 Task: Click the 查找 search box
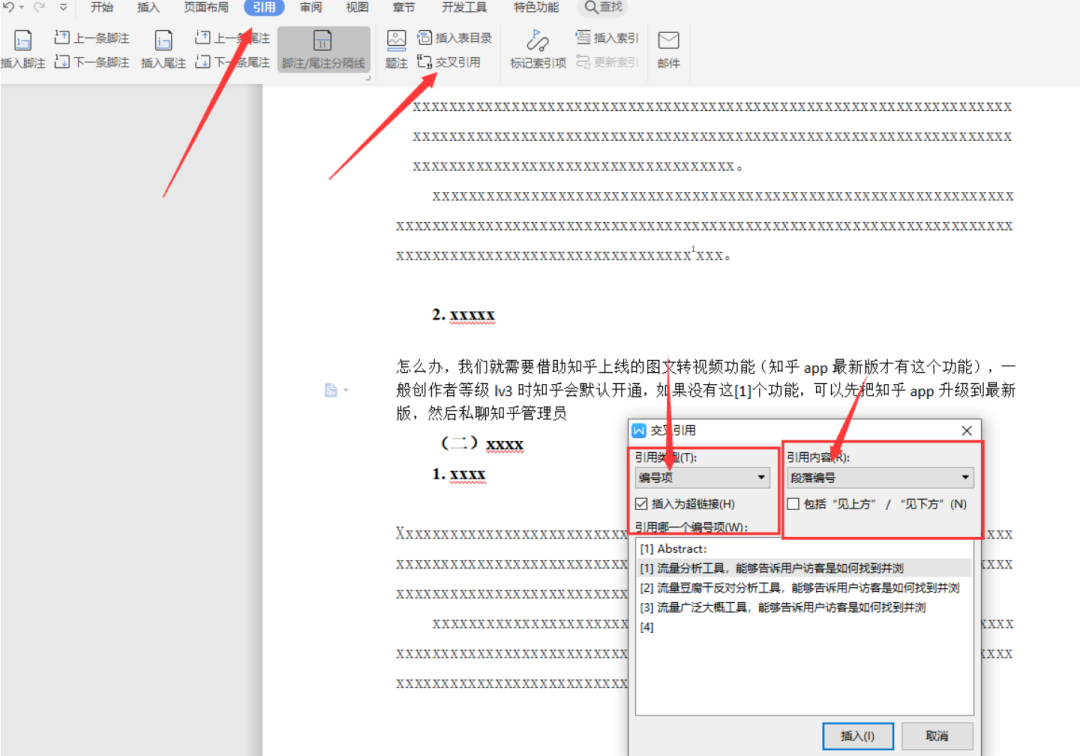pos(603,7)
